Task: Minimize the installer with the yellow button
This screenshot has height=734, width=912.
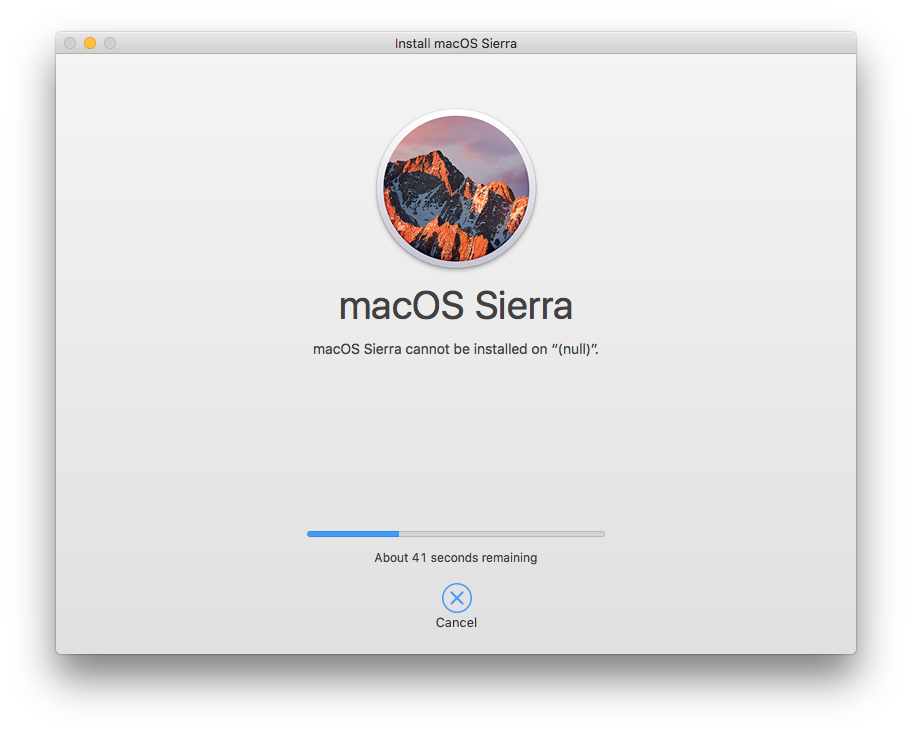Action: click(x=90, y=43)
